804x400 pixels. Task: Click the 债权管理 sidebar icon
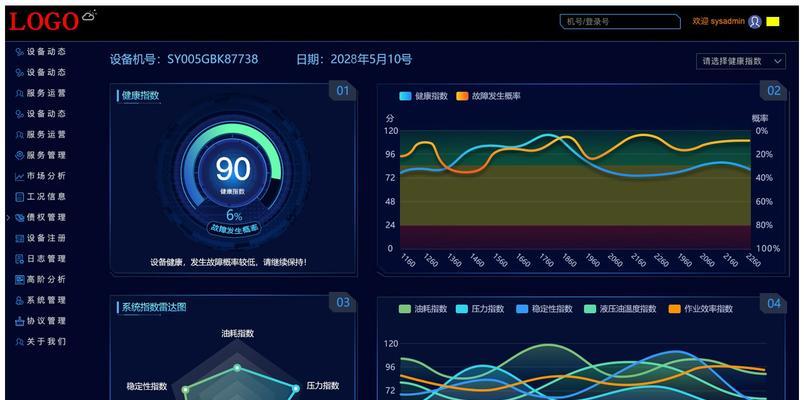(20, 217)
